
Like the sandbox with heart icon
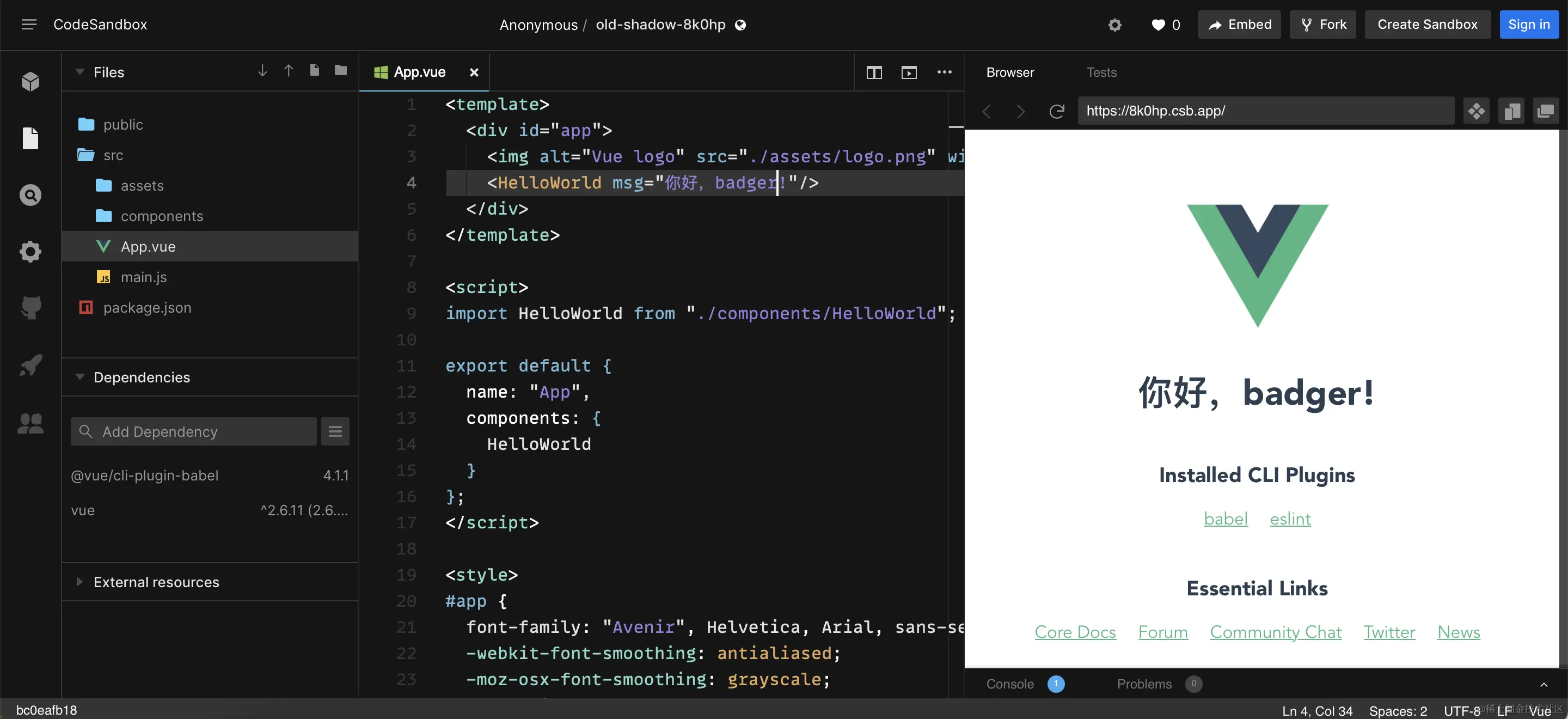click(1157, 25)
